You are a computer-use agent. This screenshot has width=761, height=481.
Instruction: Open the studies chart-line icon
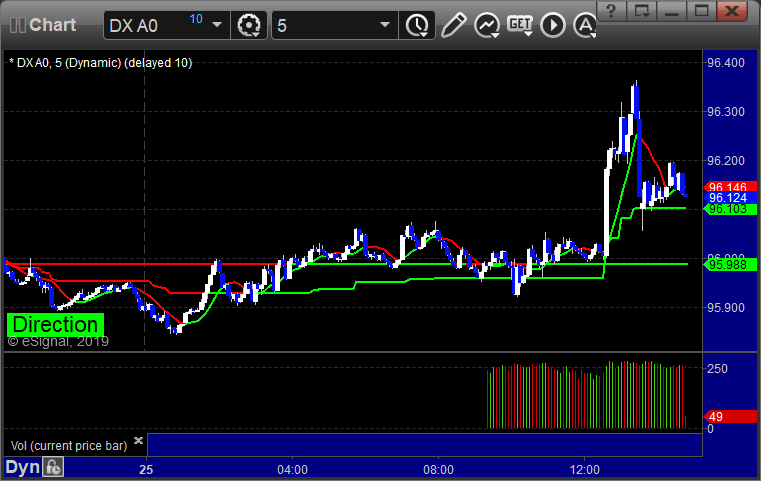coord(487,25)
